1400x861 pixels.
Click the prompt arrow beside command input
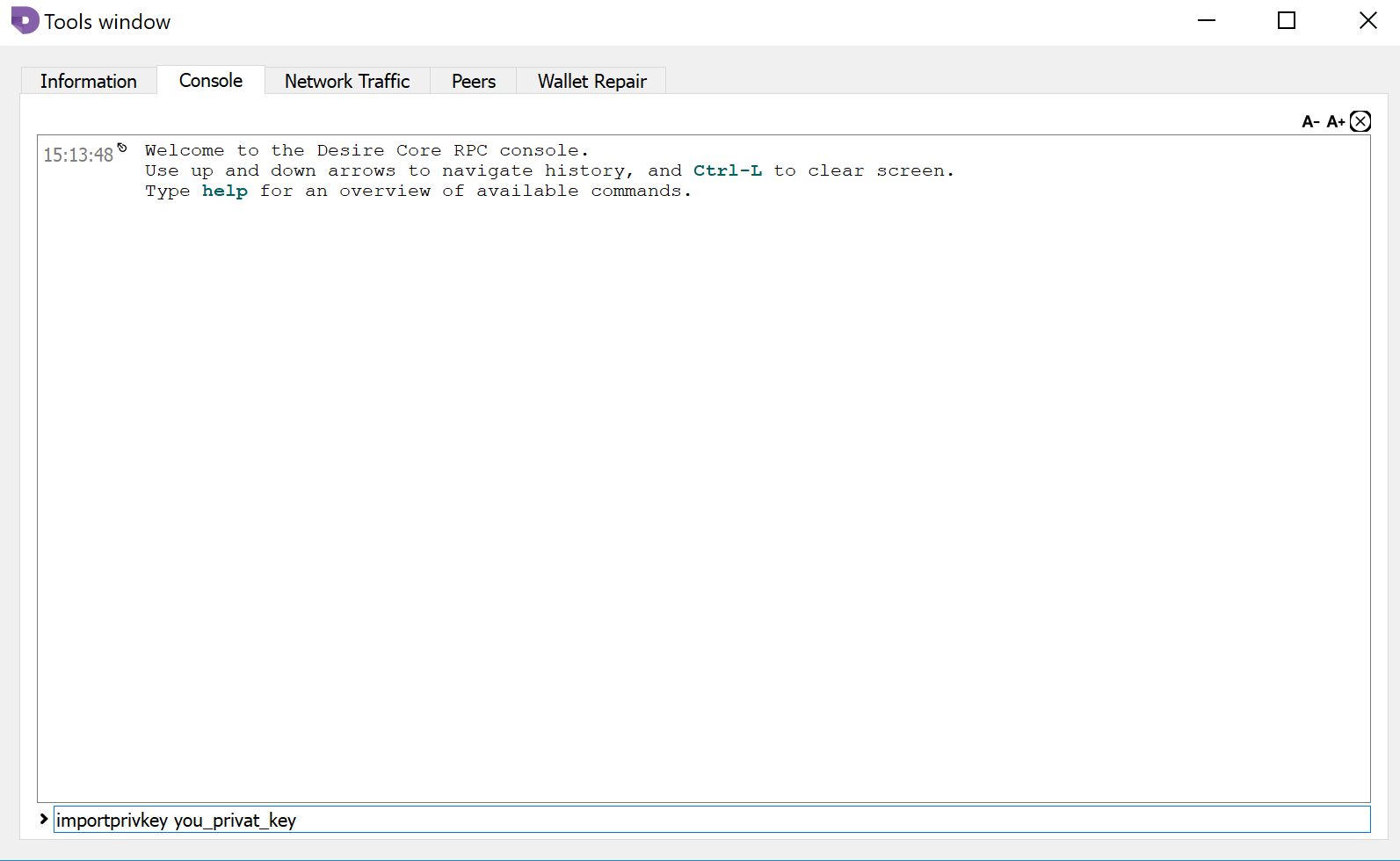point(44,819)
